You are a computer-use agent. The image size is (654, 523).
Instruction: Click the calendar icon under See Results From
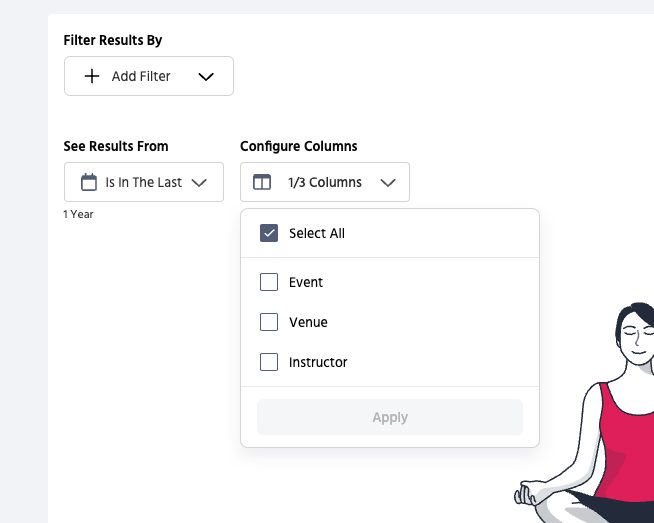pos(88,182)
